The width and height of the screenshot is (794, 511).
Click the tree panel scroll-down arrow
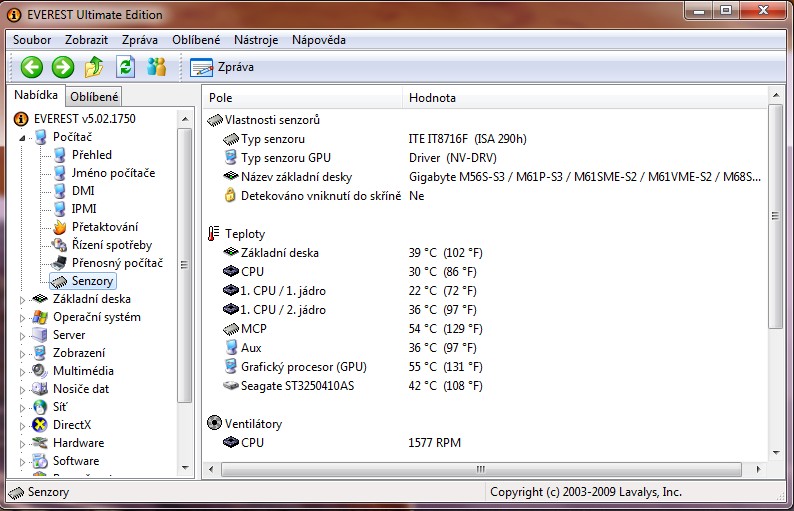[185, 468]
